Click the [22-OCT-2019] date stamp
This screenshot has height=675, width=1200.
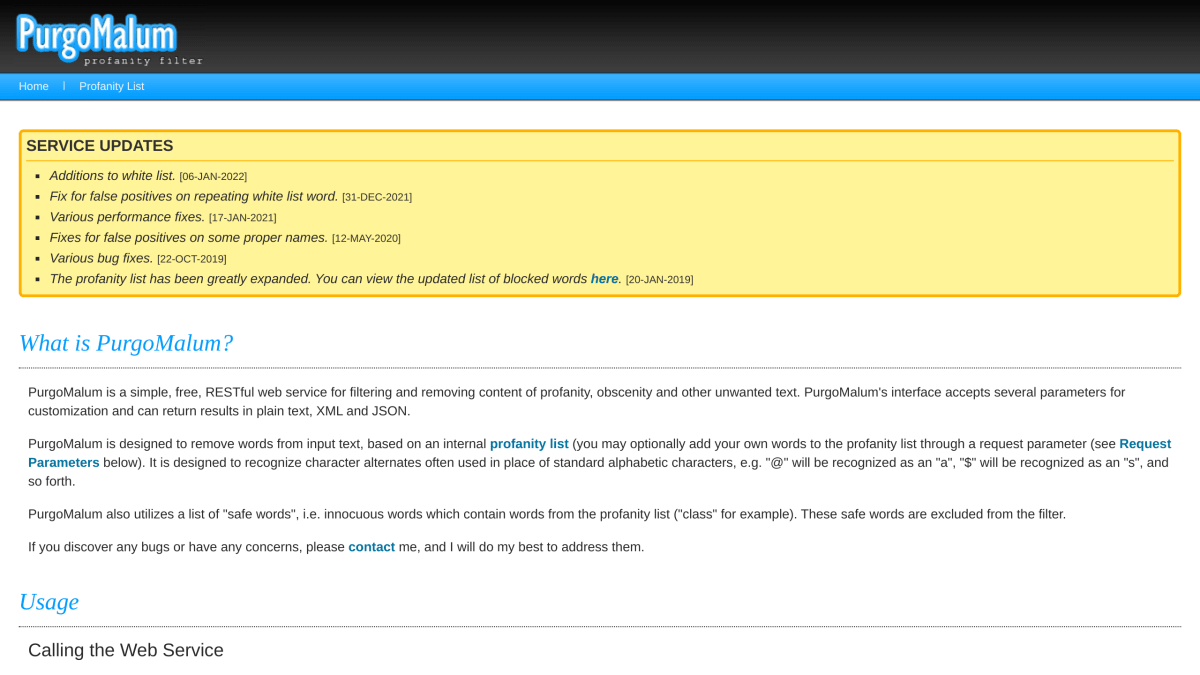click(192, 259)
